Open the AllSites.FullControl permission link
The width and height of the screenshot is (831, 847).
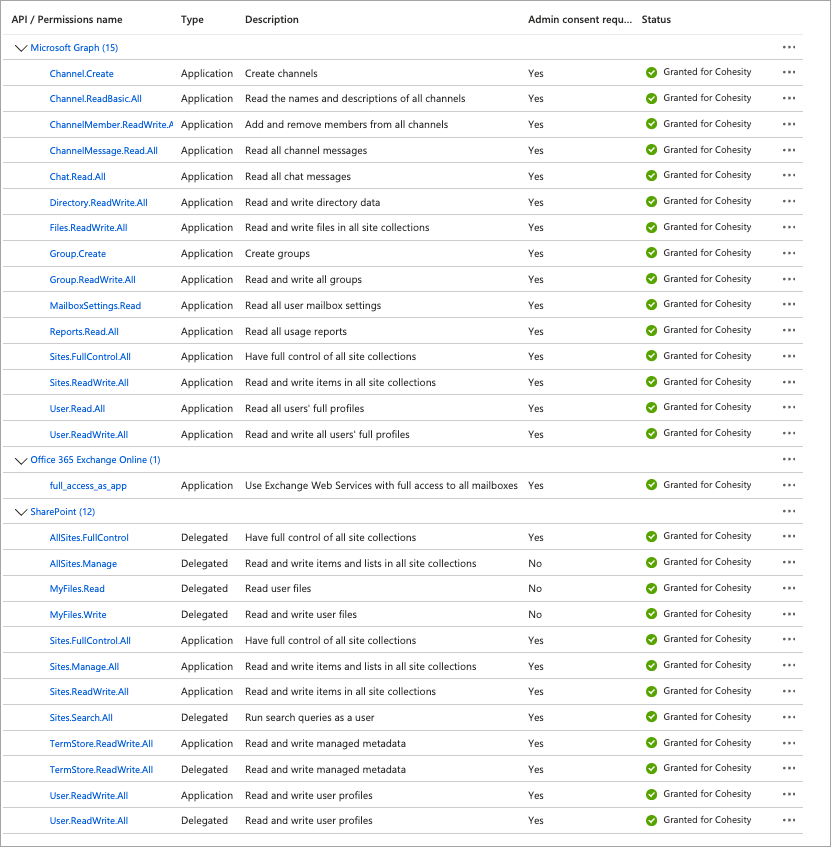89,537
